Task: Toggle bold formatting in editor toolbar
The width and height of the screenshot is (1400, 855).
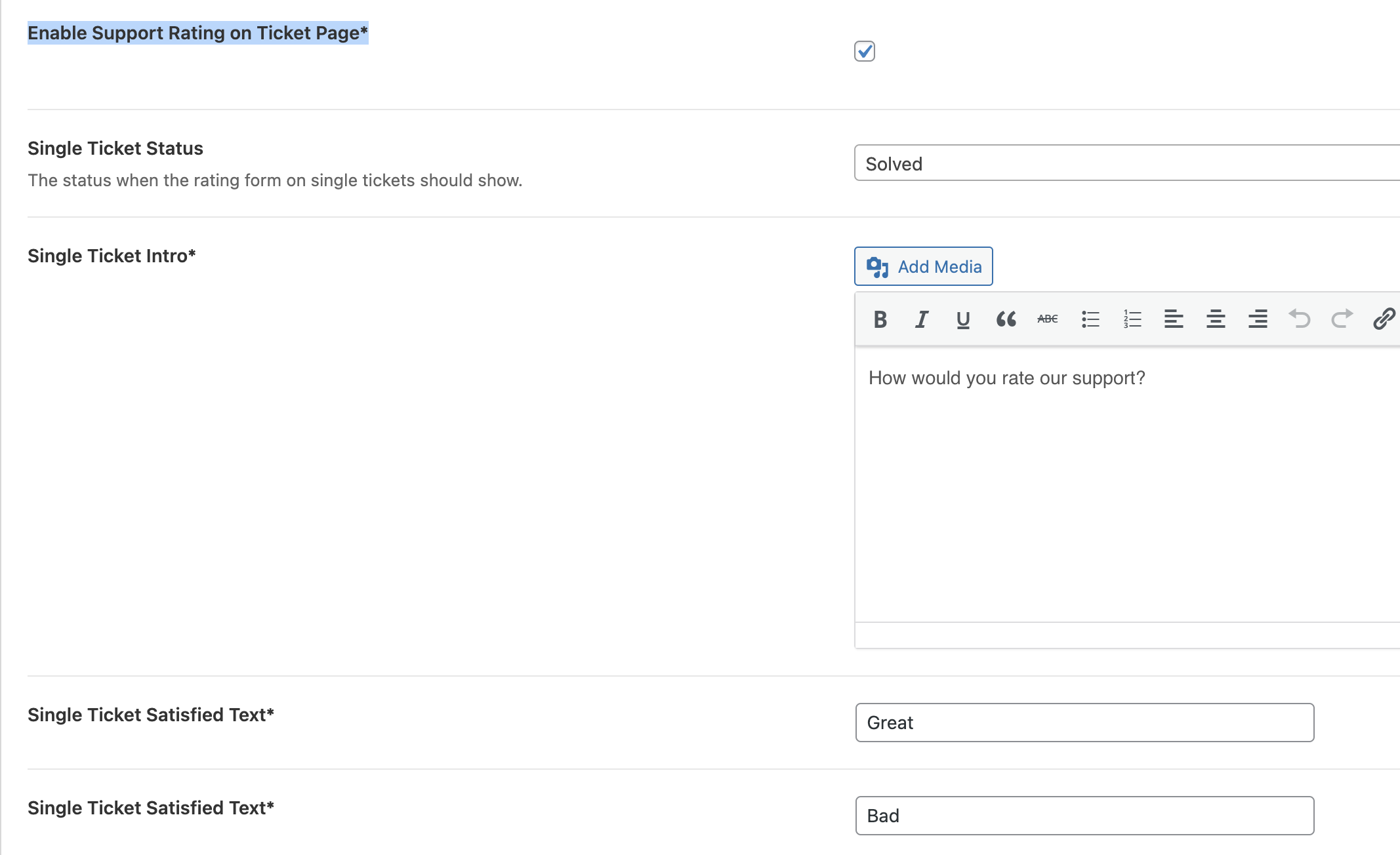Action: click(880, 319)
